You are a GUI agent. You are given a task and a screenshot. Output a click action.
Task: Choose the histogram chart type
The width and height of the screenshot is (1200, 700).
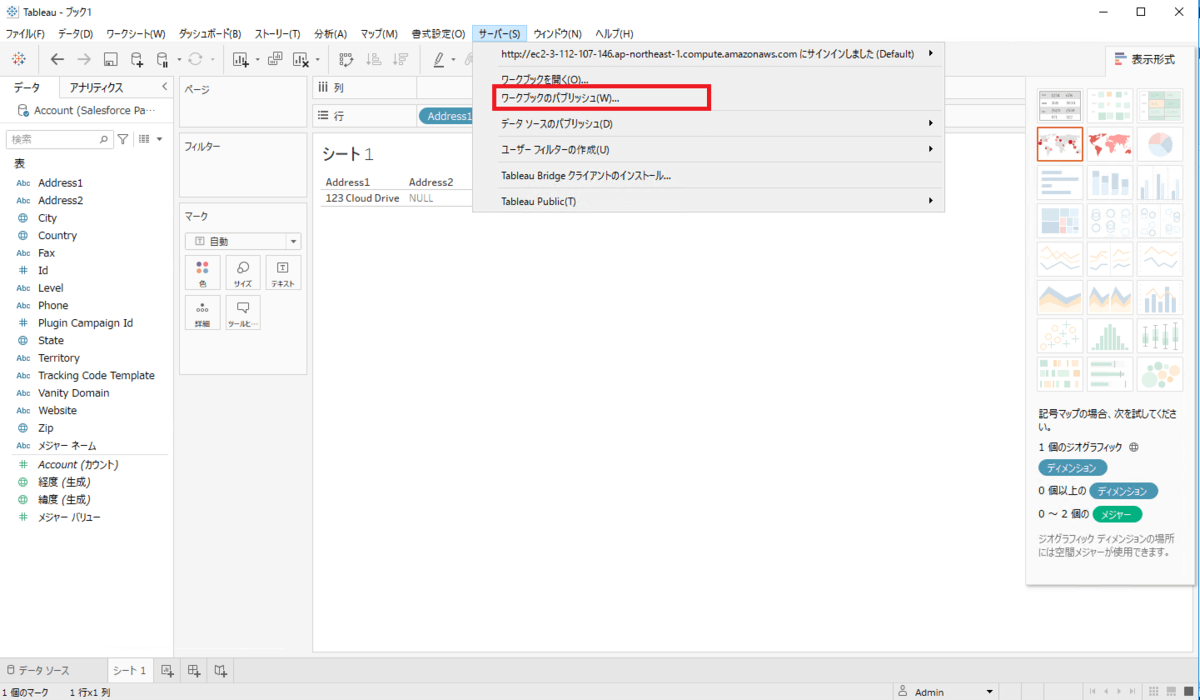(x=1110, y=336)
